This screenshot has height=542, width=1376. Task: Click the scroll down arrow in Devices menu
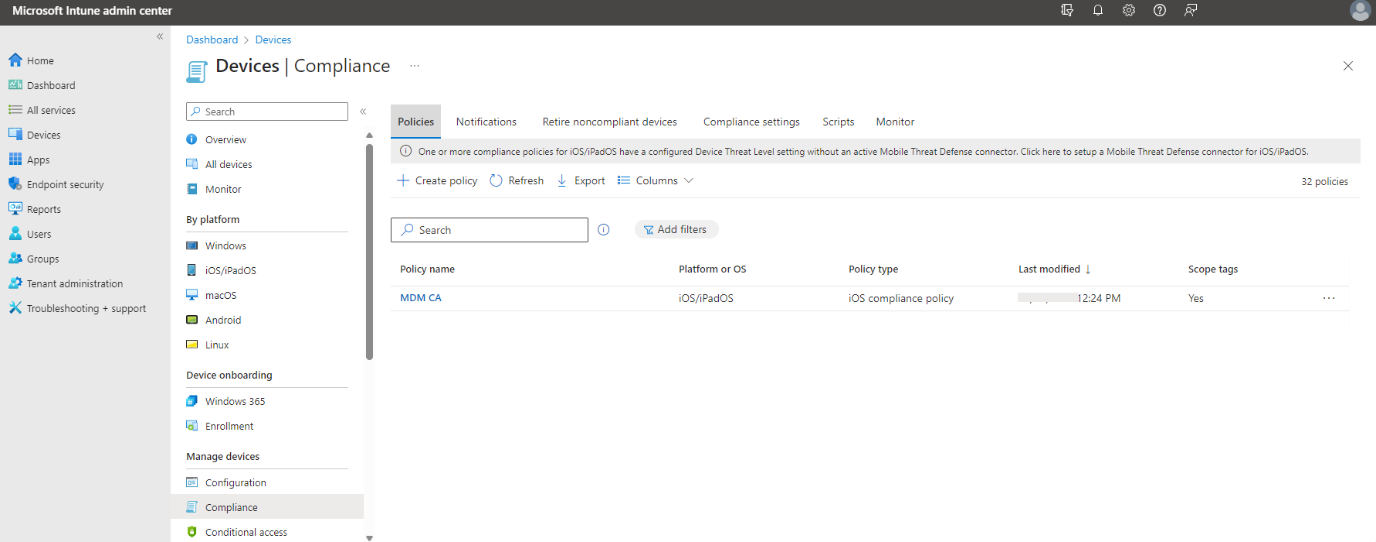point(369,537)
